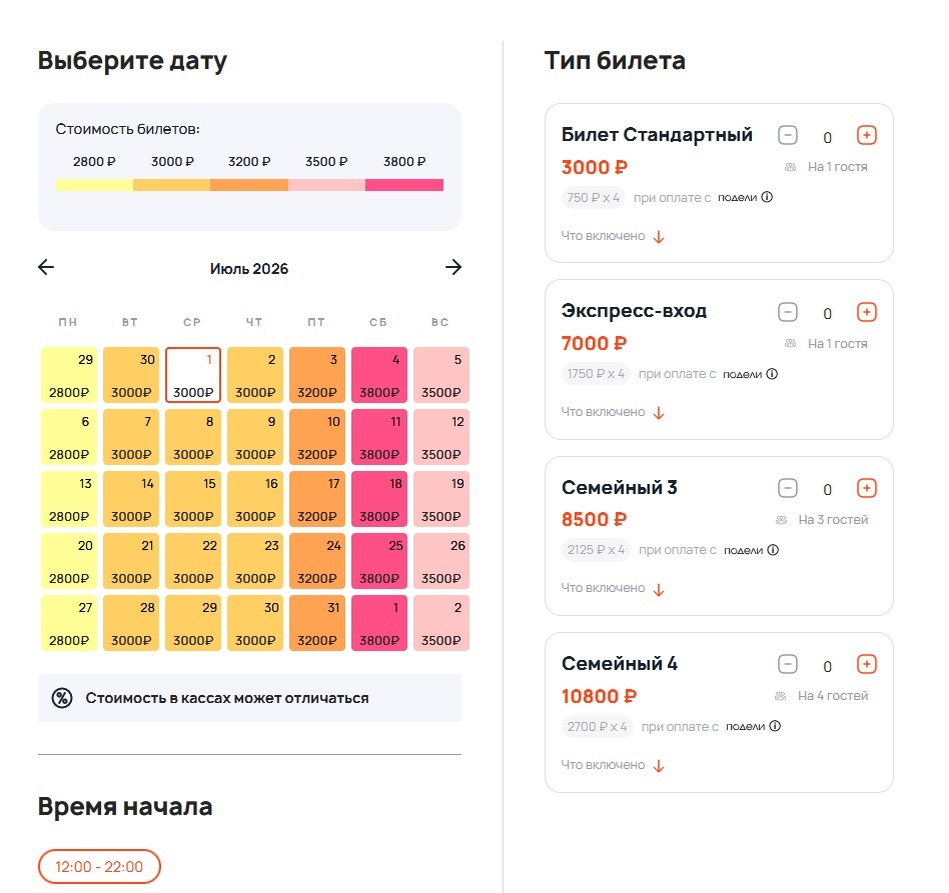Increase Семейный 4 quantity with plus
949x893 pixels.
point(867,664)
